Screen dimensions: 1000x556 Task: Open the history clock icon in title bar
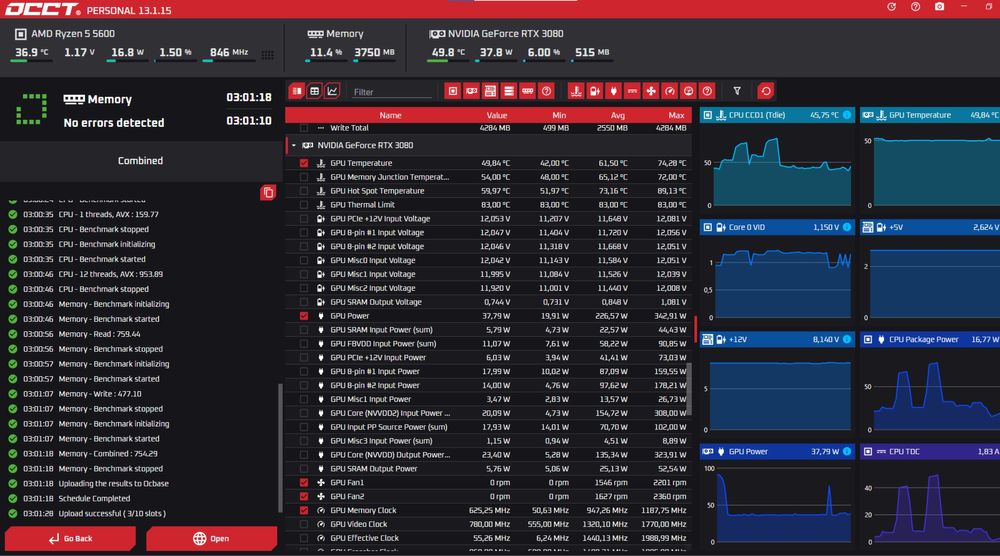click(891, 7)
